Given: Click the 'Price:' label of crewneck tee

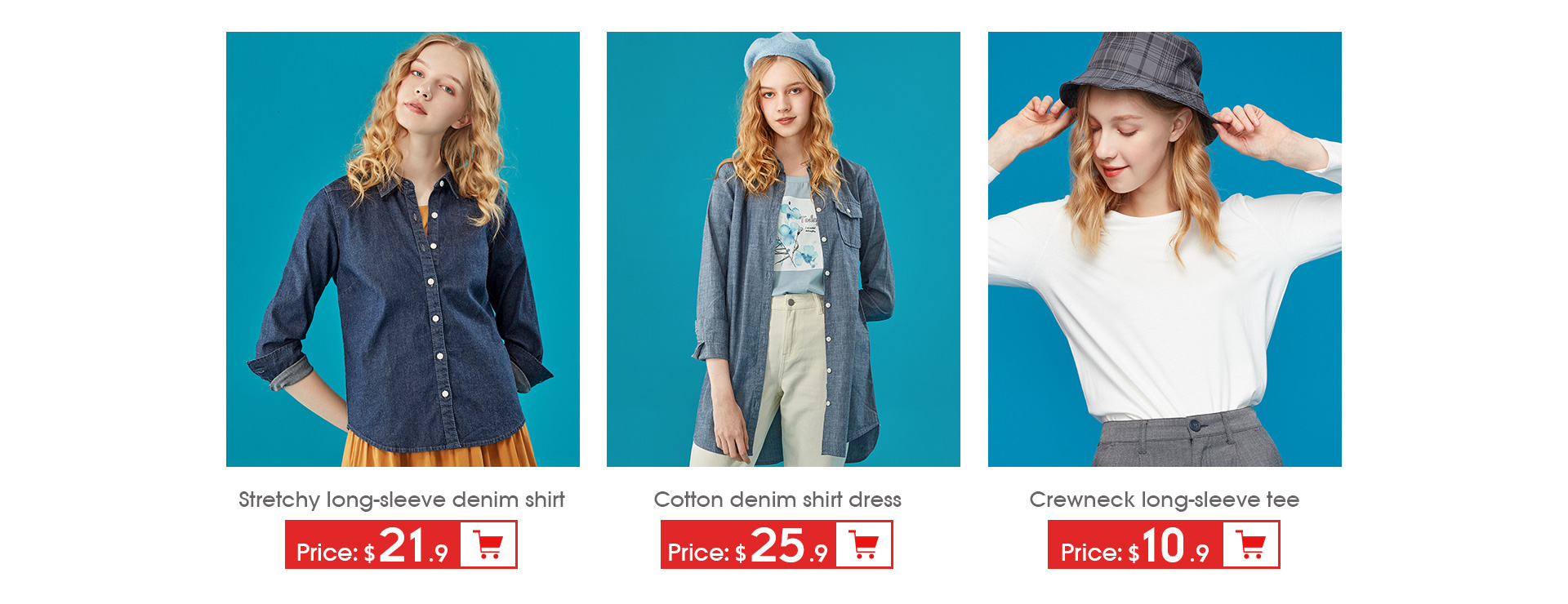Looking at the screenshot, I should point(1092,553).
